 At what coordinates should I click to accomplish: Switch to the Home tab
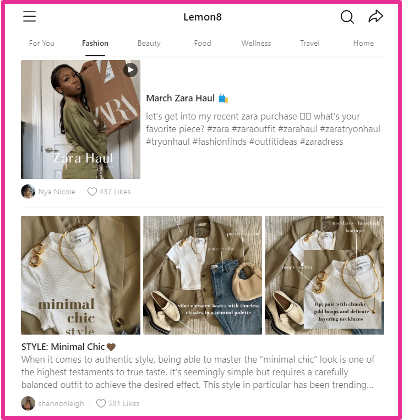(x=363, y=43)
